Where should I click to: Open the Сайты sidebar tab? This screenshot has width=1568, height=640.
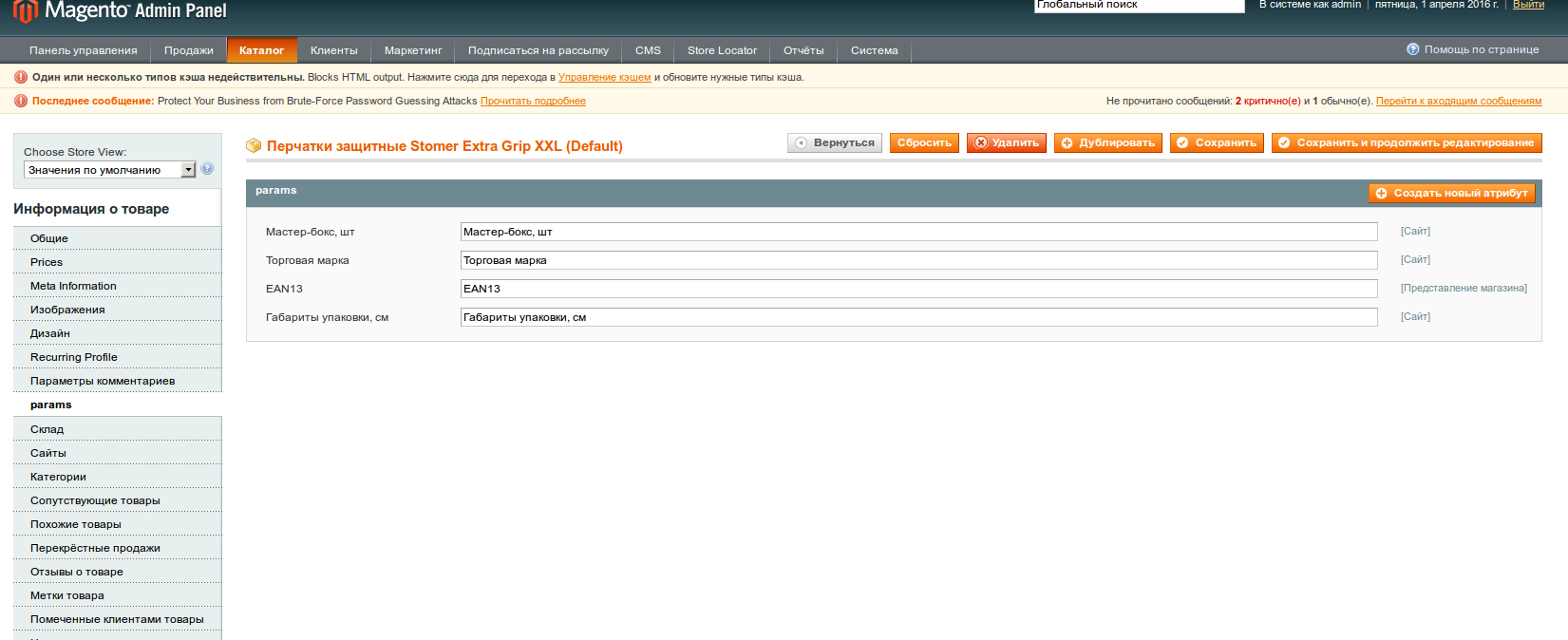[x=118, y=453]
